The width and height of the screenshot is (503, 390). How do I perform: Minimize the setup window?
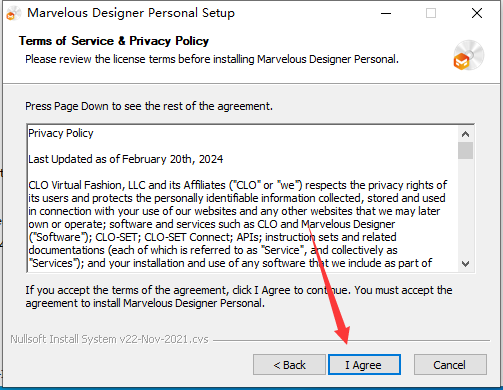386,14
